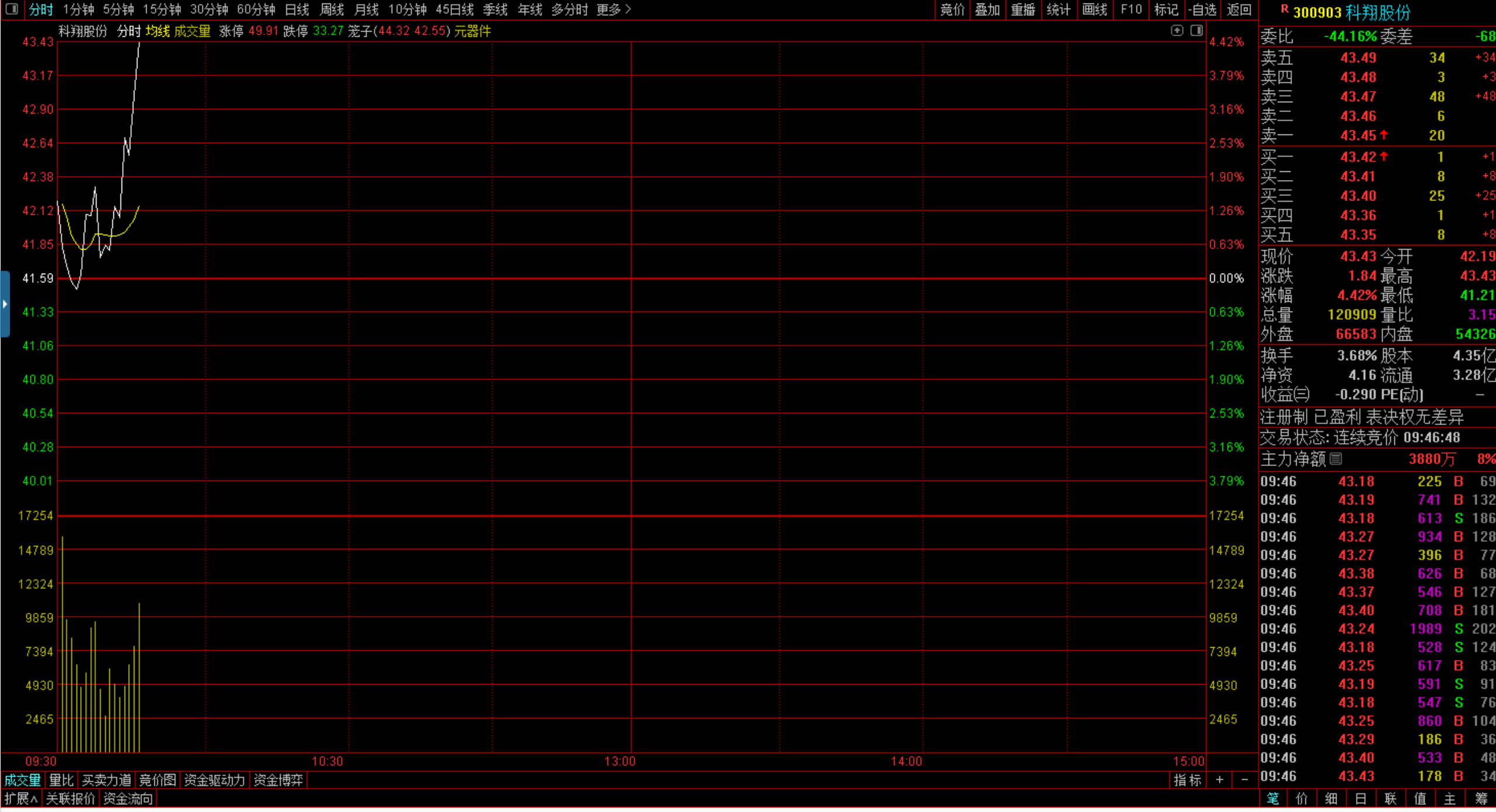
Task: Switch to the 日线 daily chart tab
Action: tap(296, 9)
